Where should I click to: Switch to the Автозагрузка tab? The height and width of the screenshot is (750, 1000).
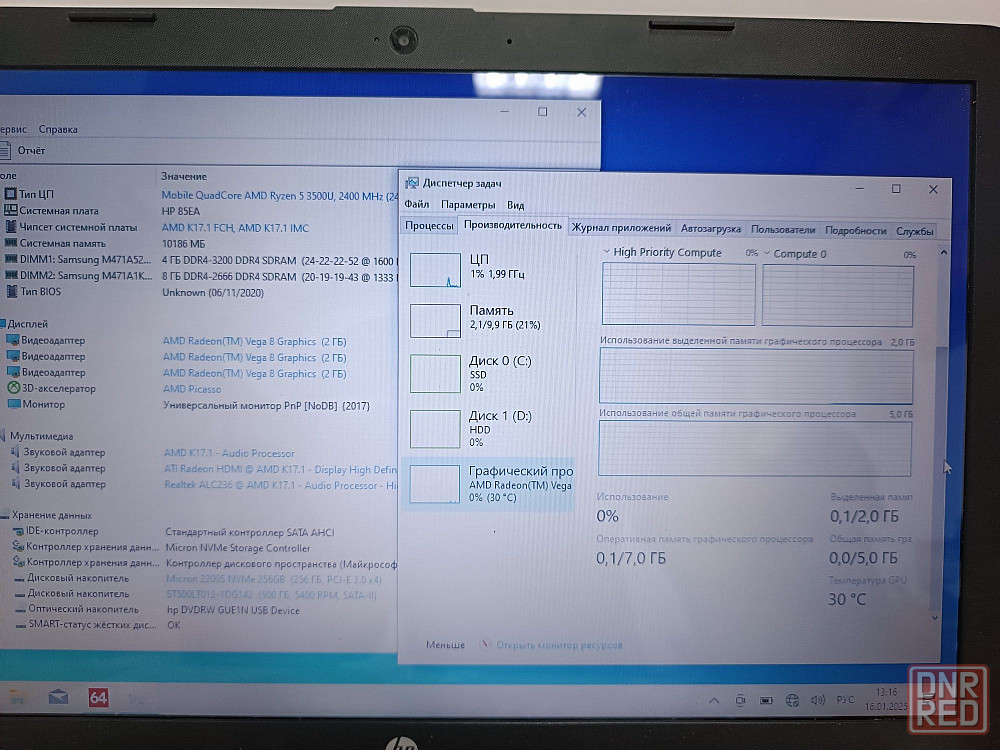(710, 229)
